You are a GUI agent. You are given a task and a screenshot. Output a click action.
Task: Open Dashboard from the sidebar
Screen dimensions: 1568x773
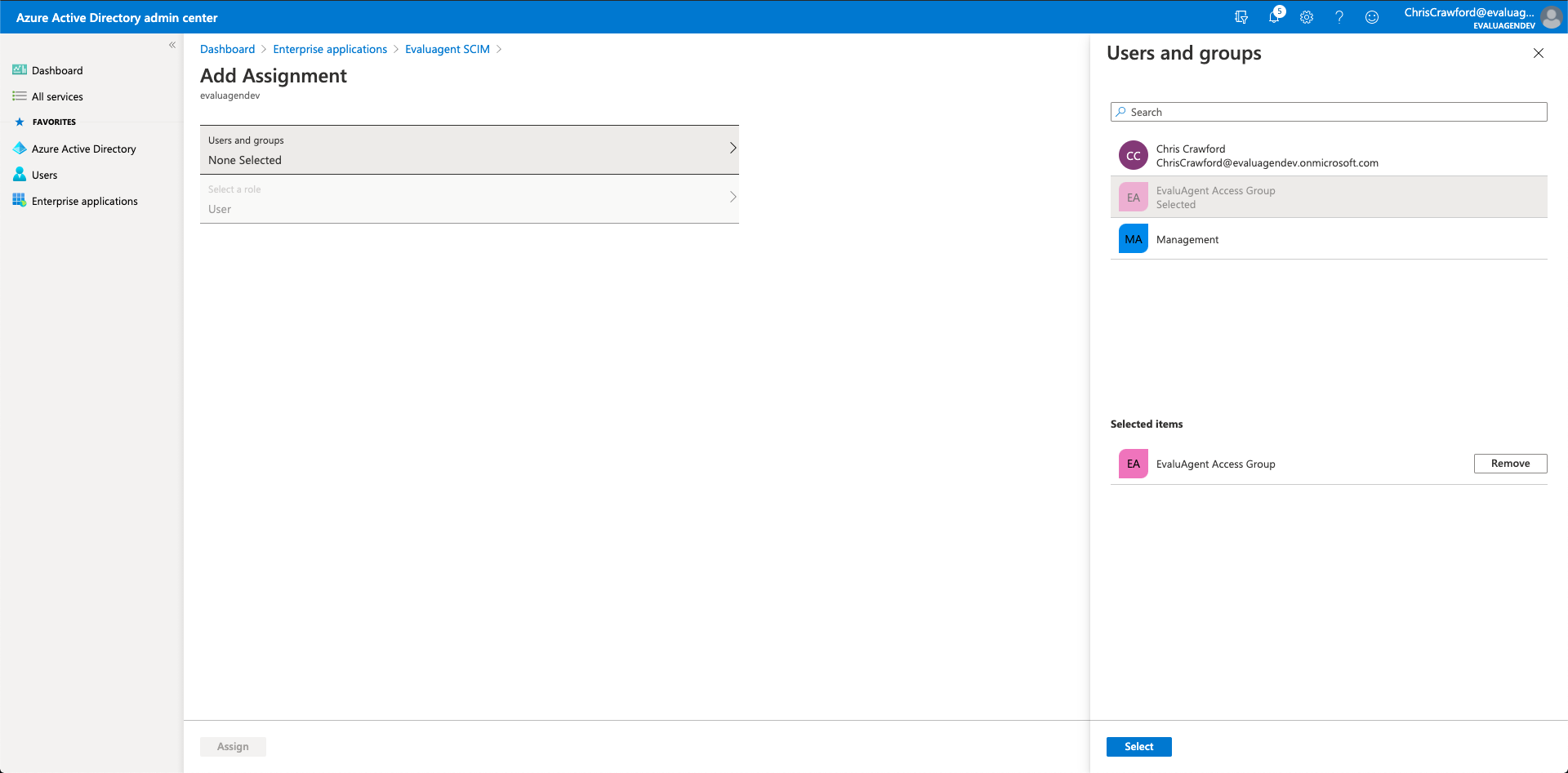[x=57, y=70]
